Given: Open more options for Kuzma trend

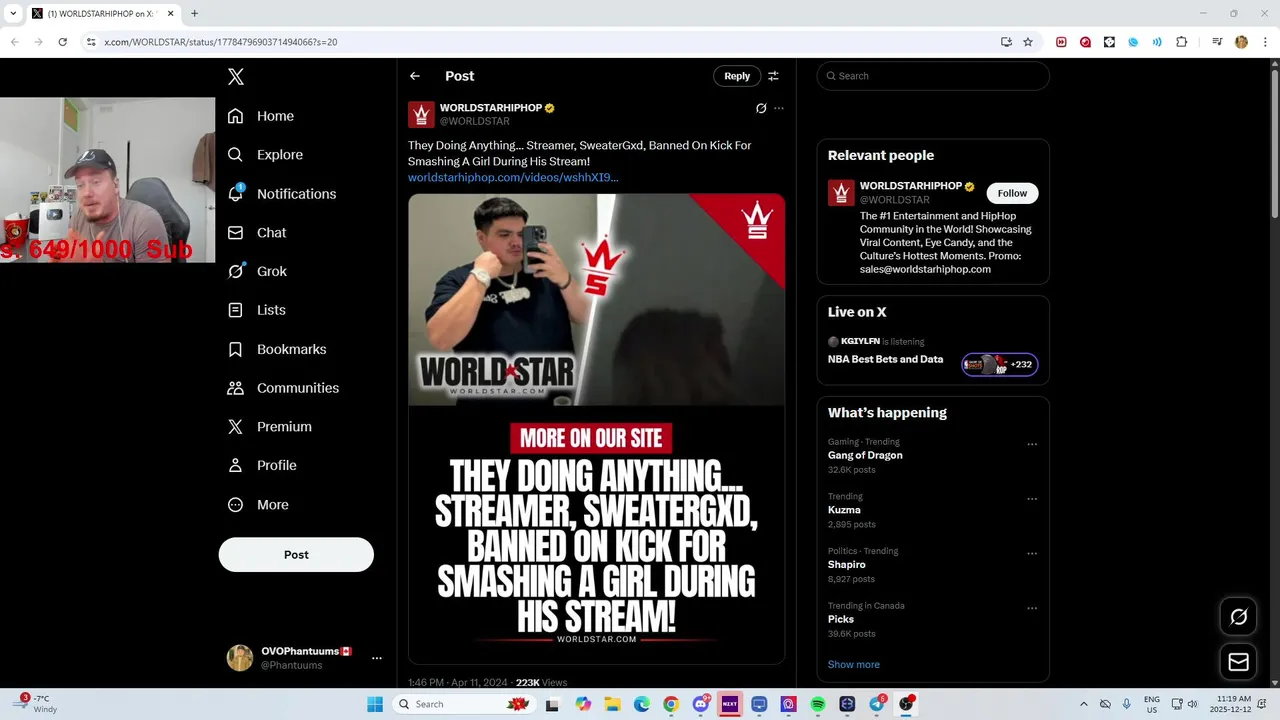Looking at the screenshot, I should pyautogui.click(x=1032, y=499).
